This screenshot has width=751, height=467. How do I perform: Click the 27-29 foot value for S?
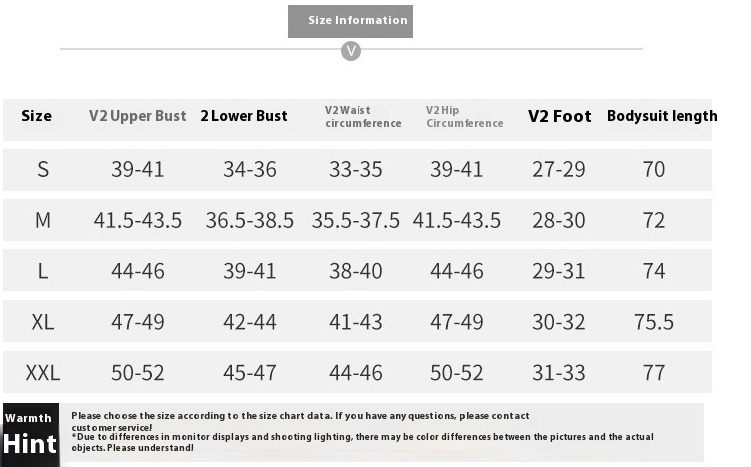(x=558, y=170)
